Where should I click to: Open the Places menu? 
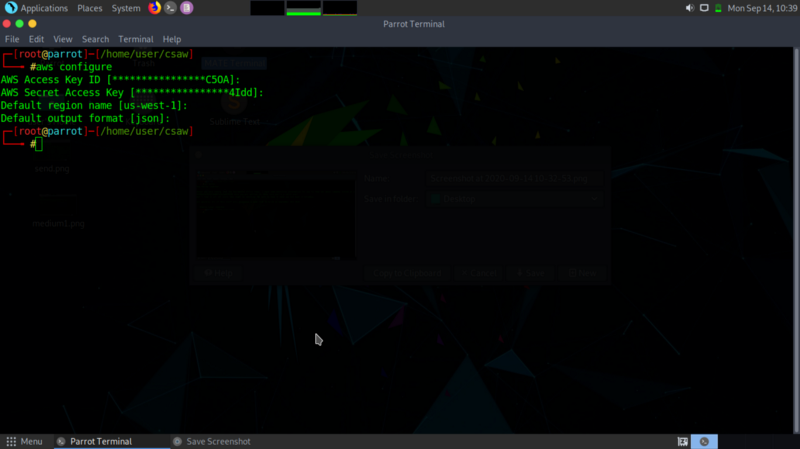[x=90, y=8]
